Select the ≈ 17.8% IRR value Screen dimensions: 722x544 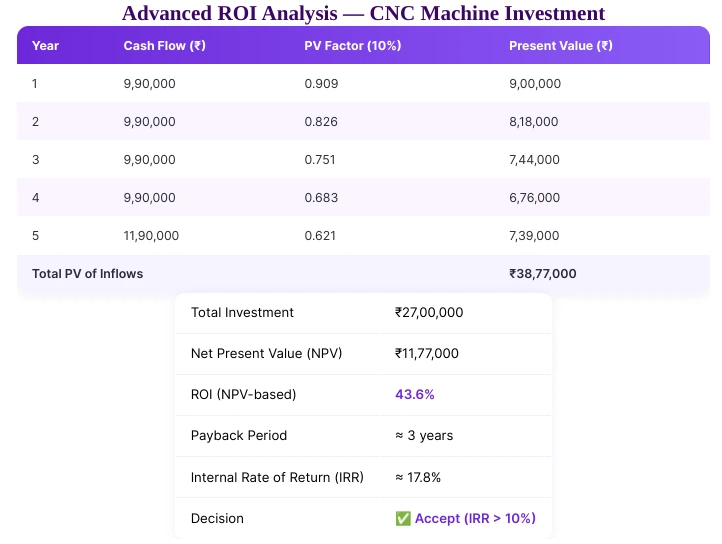click(418, 477)
